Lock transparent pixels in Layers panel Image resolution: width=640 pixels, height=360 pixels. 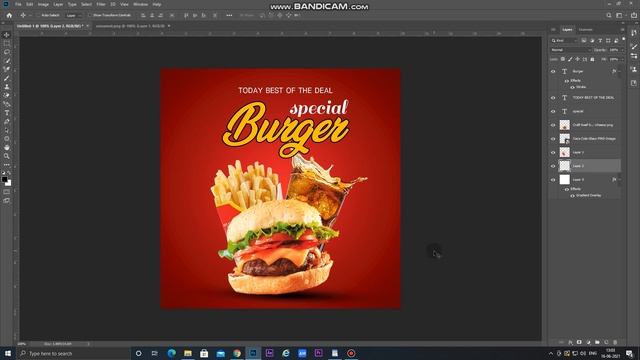click(x=562, y=59)
